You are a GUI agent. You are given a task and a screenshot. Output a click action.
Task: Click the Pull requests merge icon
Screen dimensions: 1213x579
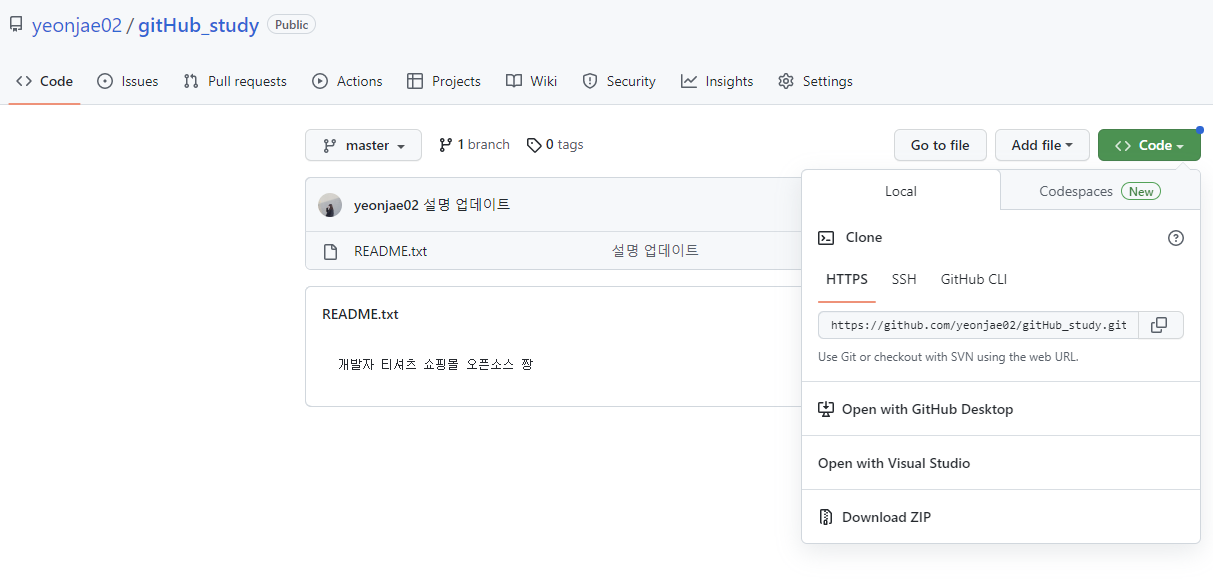click(191, 81)
